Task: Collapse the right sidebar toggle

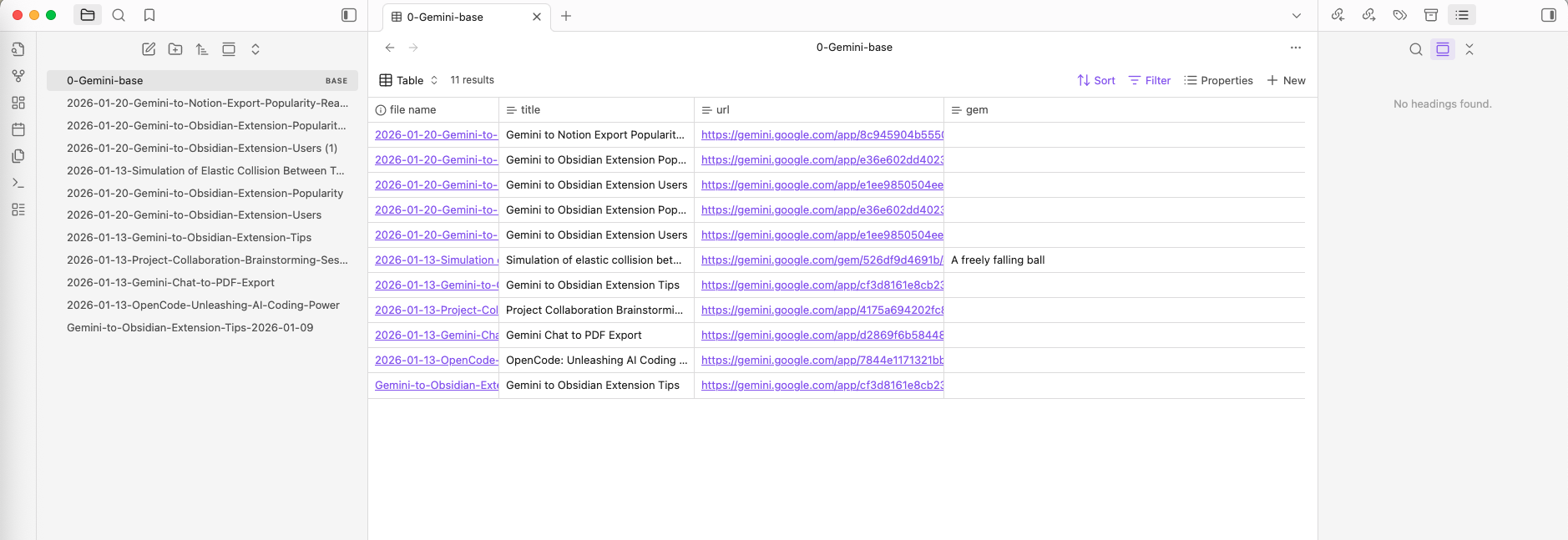Action: (x=1549, y=15)
